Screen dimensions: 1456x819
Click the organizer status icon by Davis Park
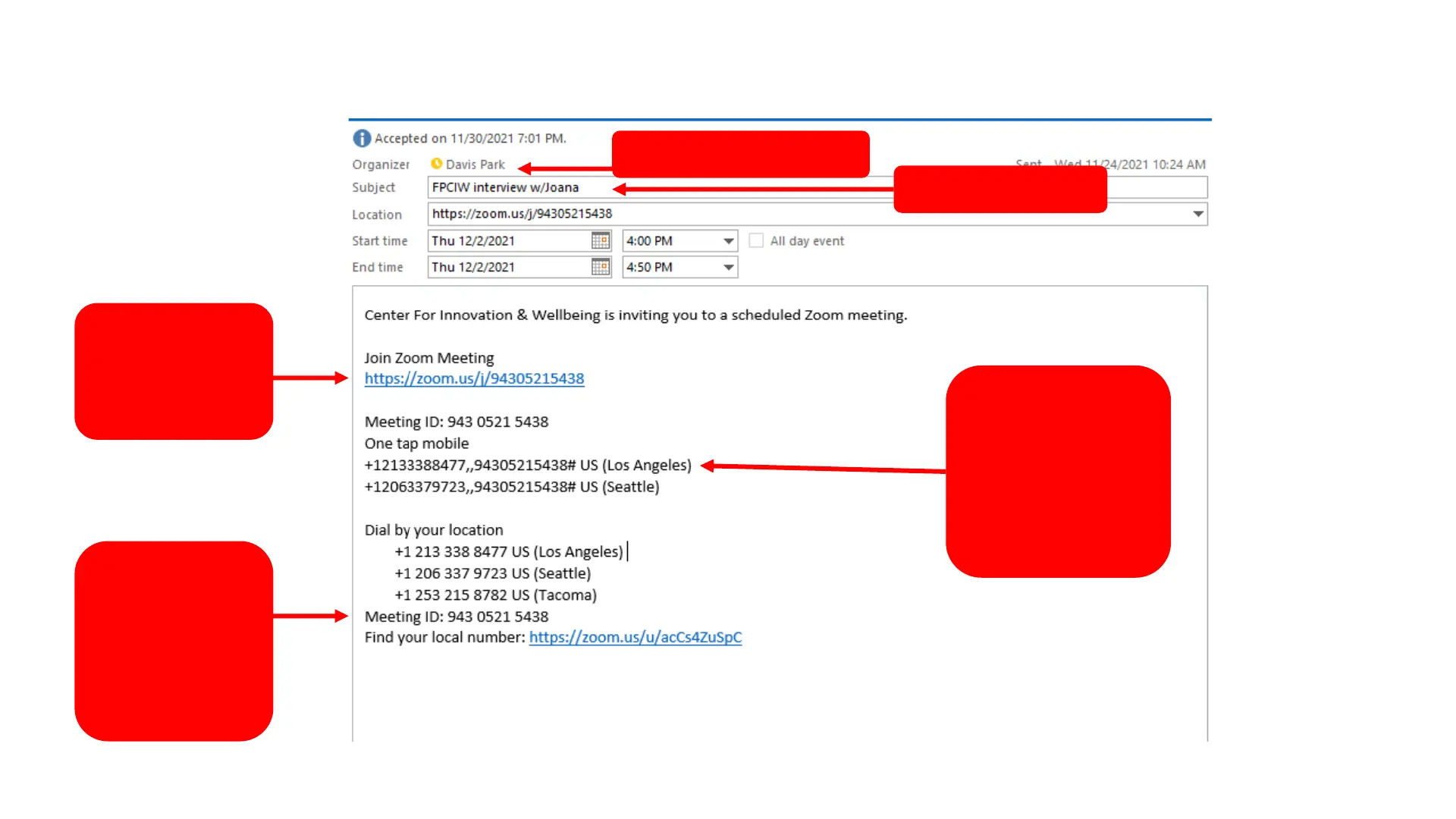436,164
